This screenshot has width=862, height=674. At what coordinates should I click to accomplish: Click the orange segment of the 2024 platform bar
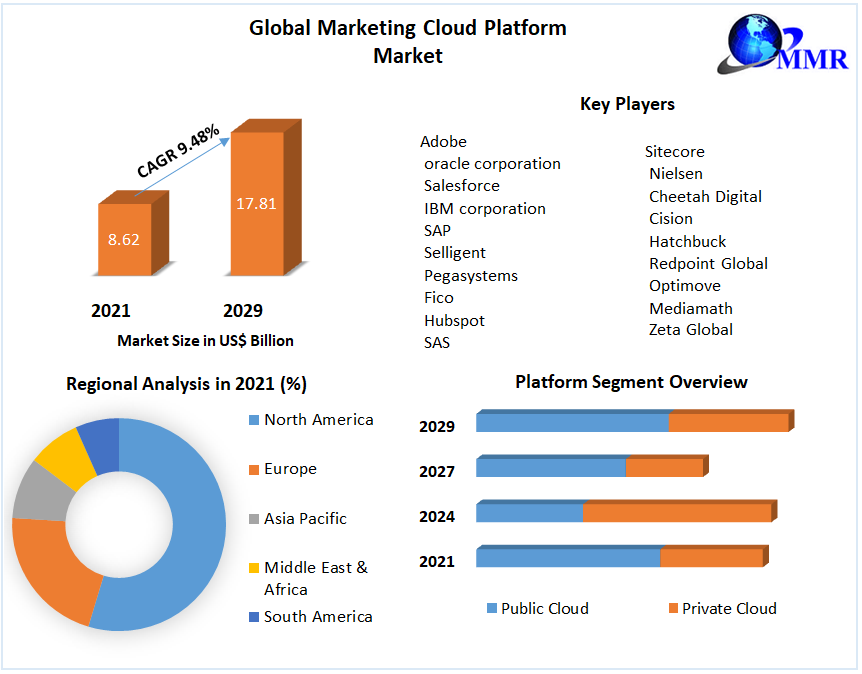(x=676, y=512)
